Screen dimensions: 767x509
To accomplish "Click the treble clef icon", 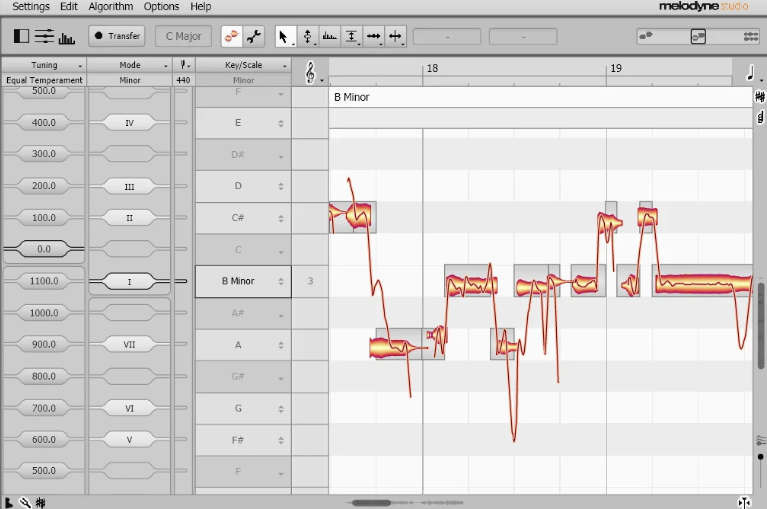I will coord(311,73).
